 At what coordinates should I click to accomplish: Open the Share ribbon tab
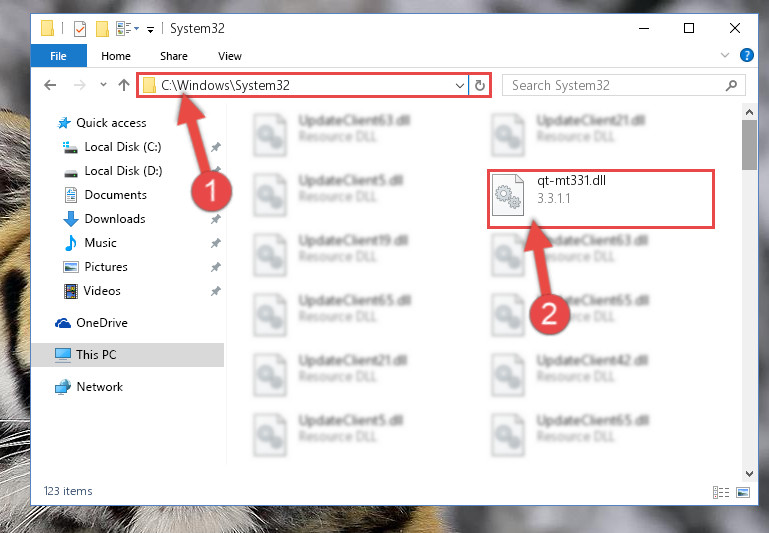click(174, 56)
